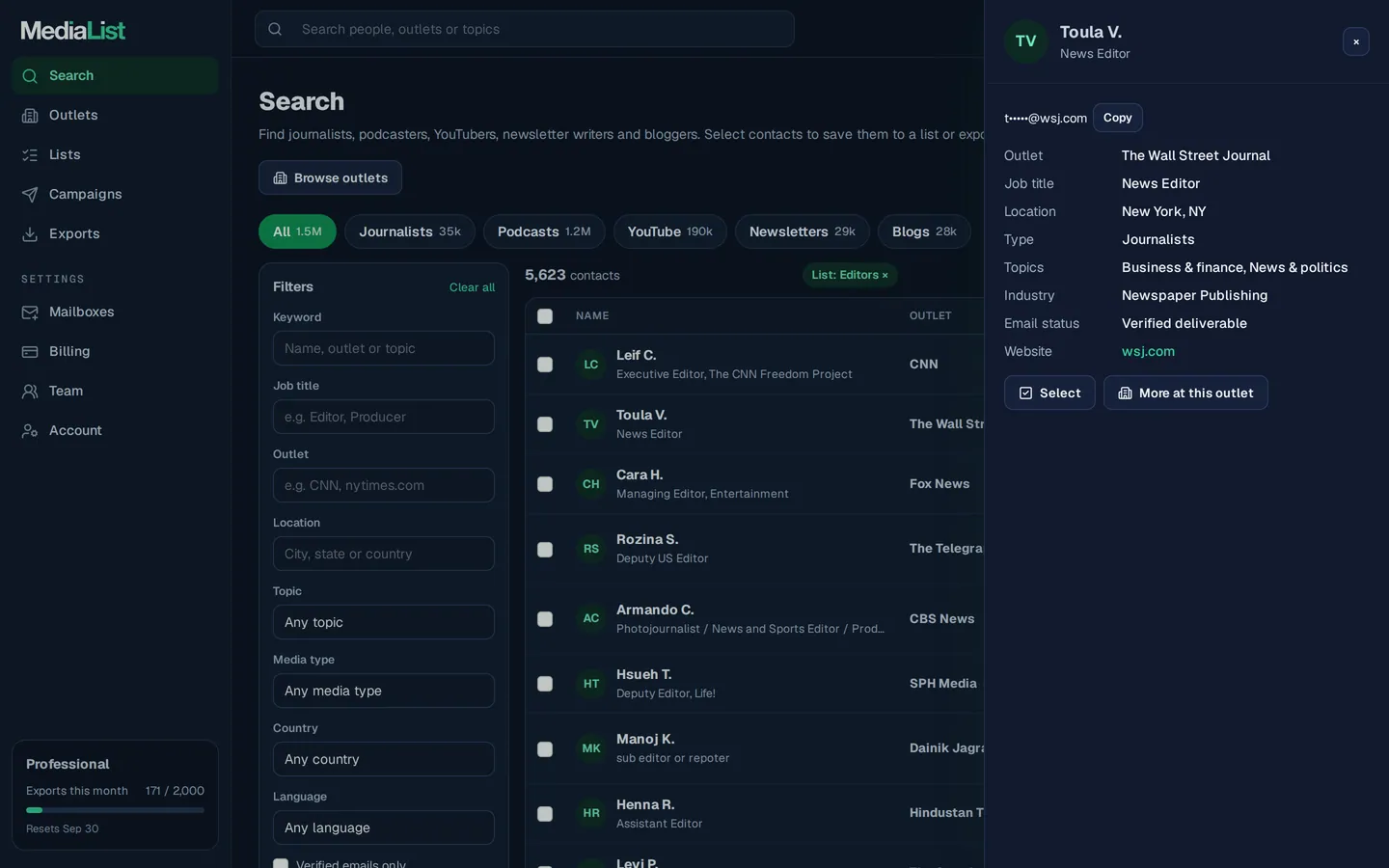The image size is (1389, 868).
Task: Click More at this outlet
Action: pos(1185,393)
